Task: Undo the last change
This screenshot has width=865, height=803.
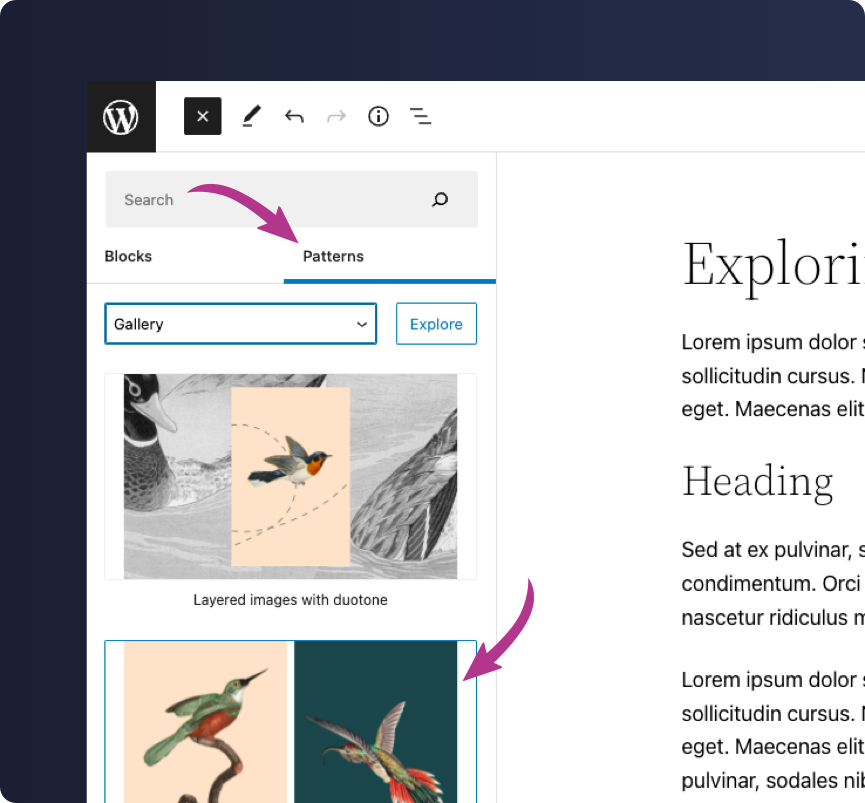Action: click(294, 116)
